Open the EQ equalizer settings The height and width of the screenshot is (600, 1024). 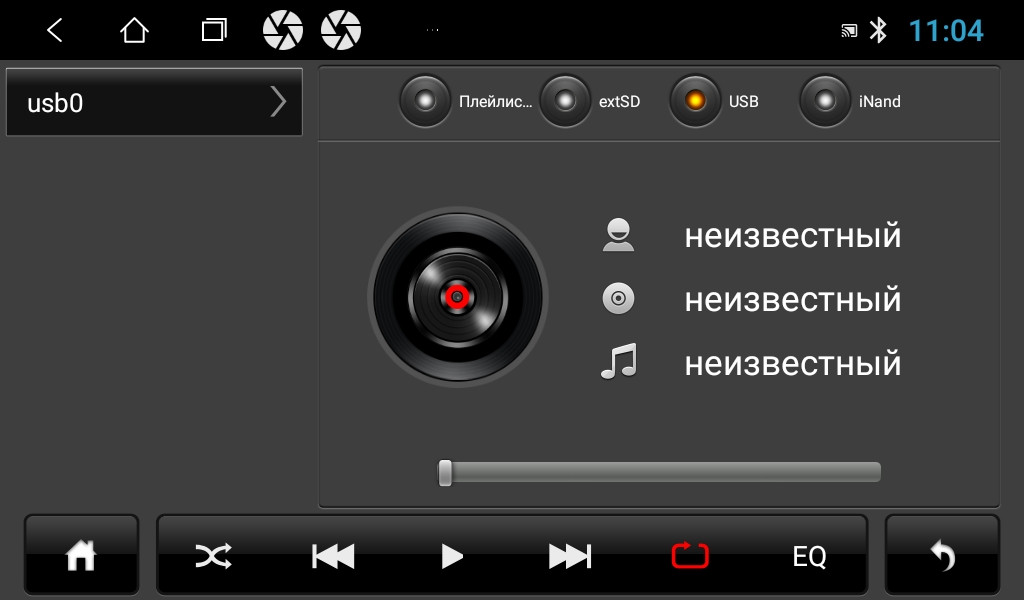809,557
